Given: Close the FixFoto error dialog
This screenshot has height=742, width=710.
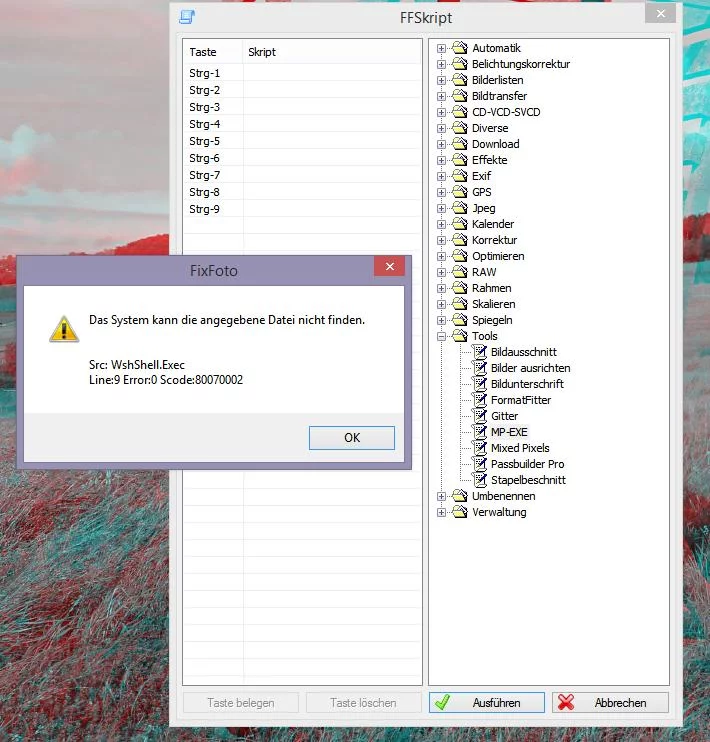Looking at the screenshot, I should (x=390, y=266).
